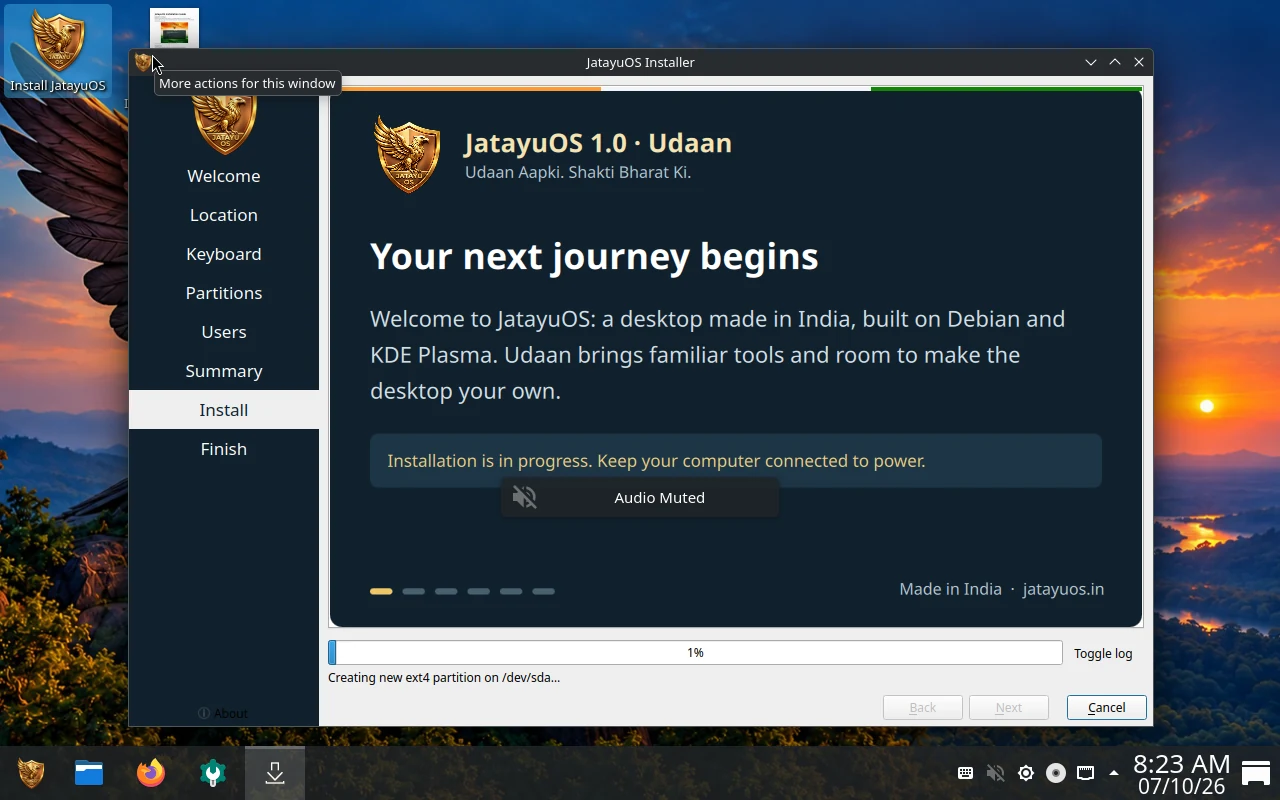Image resolution: width=1280 pixels, height=800 pixels.
Task: Click the Show Desktop icon beside the clock
Action: 1256,773
